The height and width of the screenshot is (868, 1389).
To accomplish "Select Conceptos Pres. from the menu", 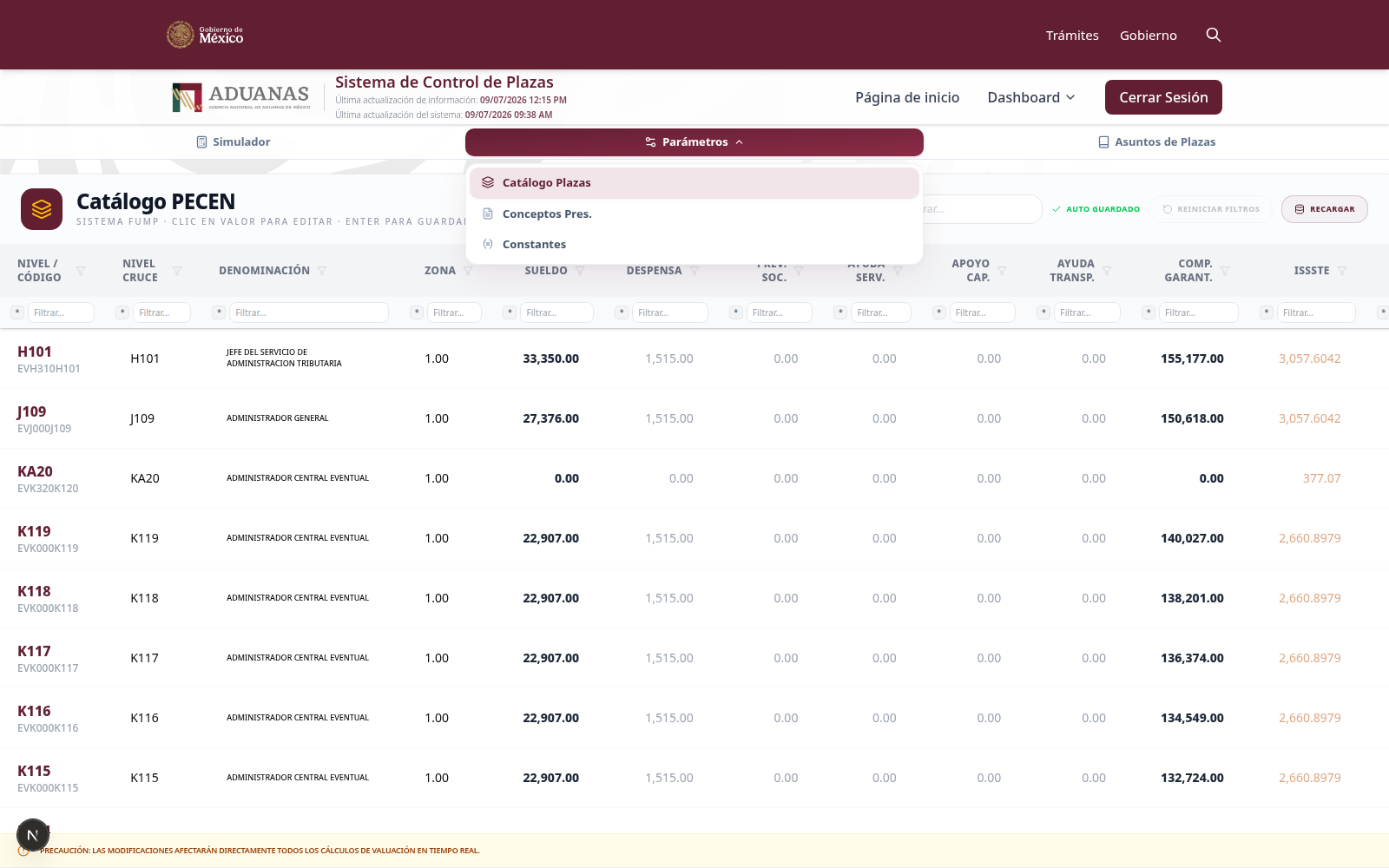I will point(694,214).
